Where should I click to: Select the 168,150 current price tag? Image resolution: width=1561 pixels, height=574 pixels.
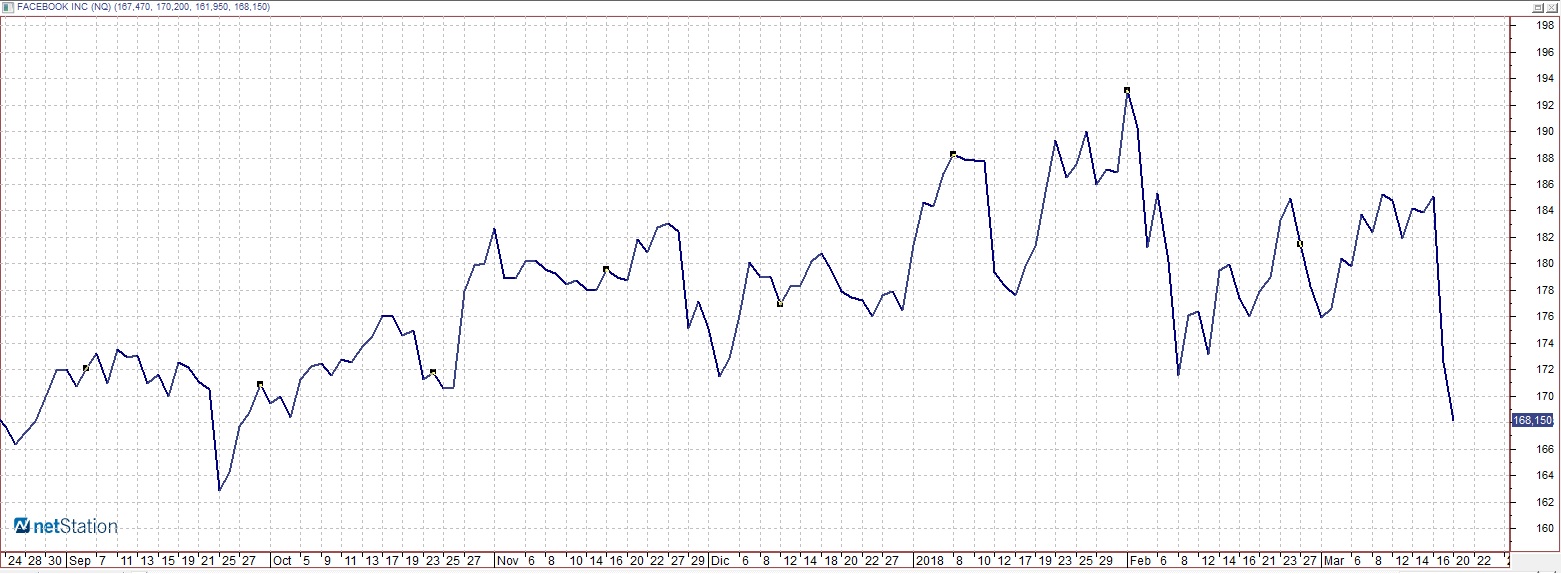click(1534, 421)
